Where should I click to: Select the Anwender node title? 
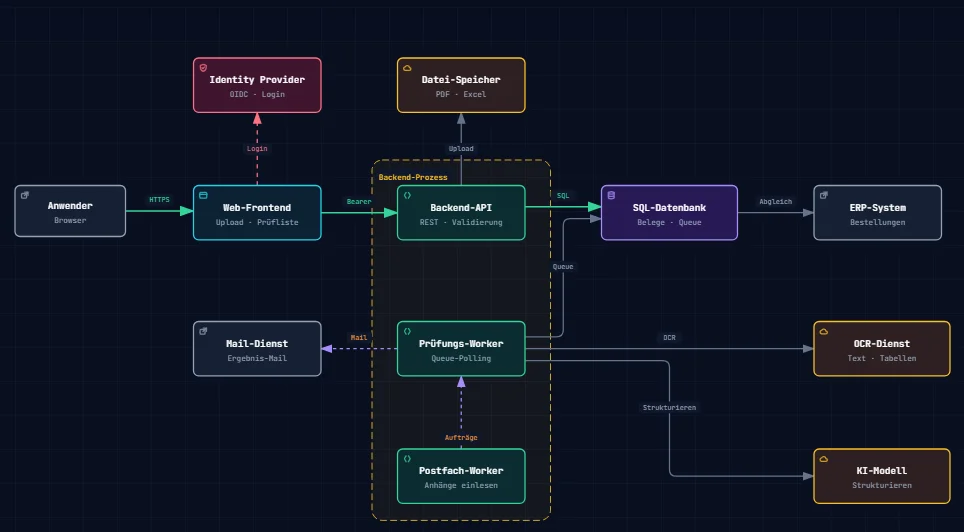[70, 206]
